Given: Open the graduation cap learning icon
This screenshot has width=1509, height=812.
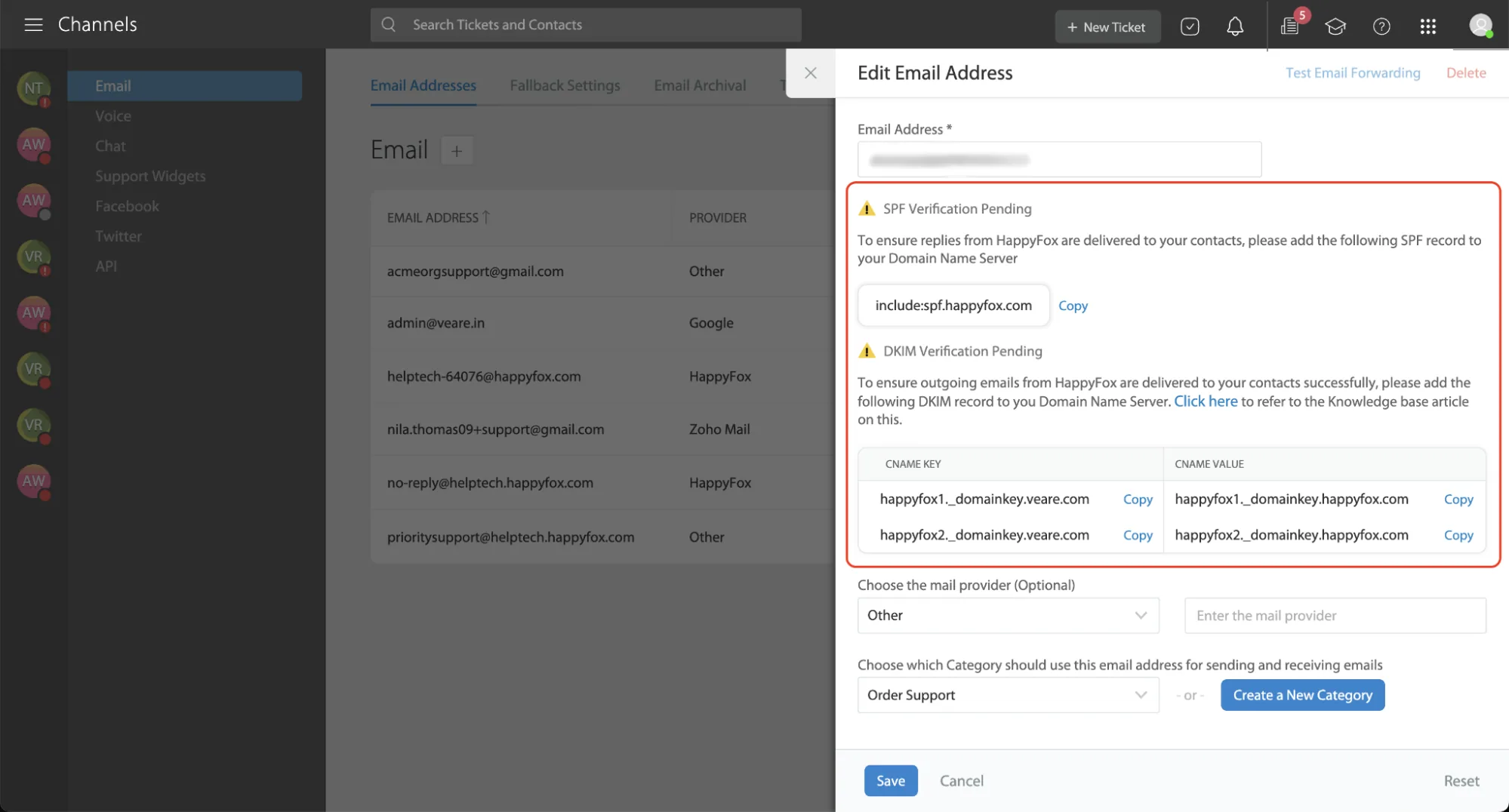Looking at the screenshot, I should point(1335,26).
